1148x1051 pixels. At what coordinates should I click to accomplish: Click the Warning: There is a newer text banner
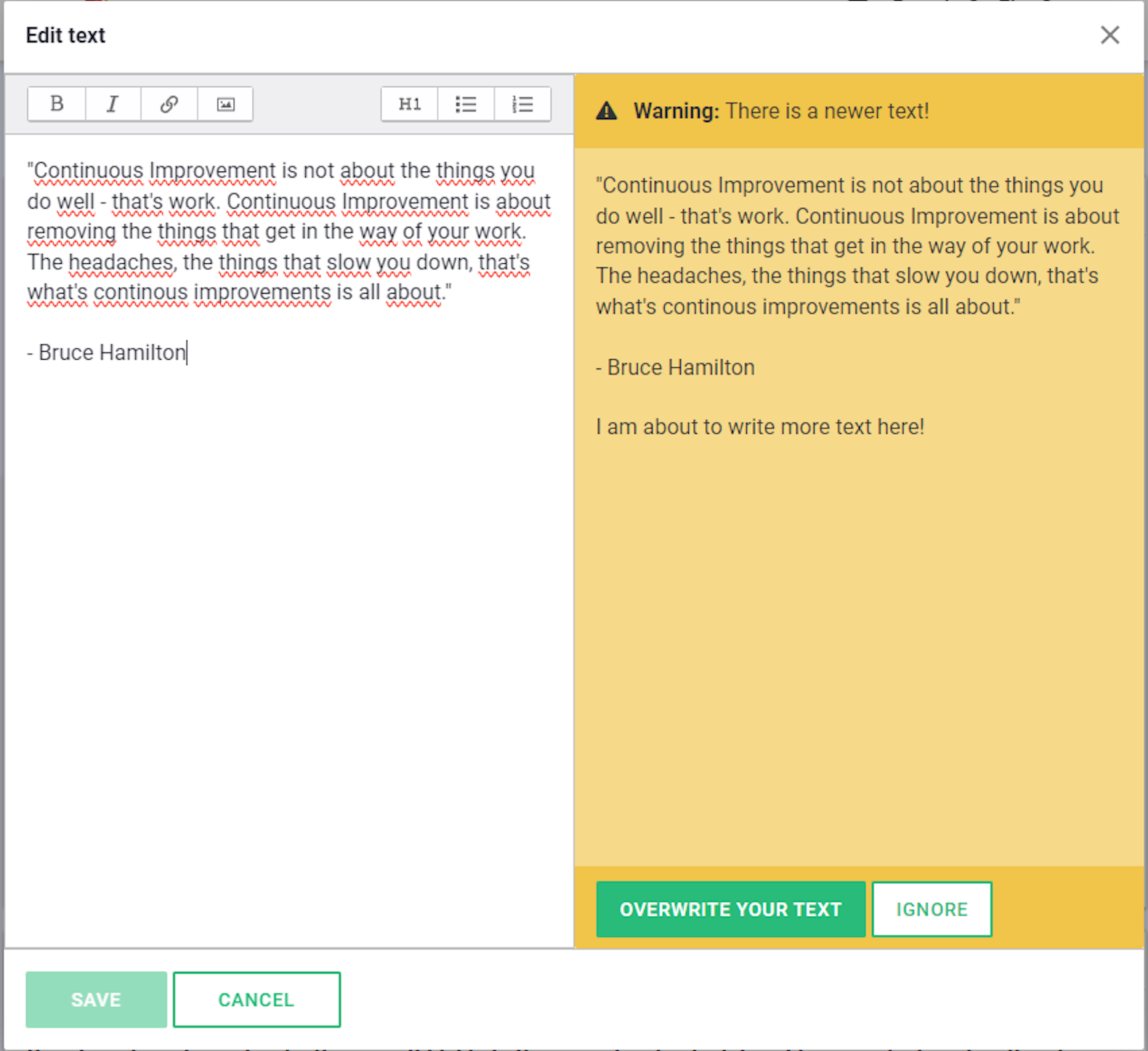click(859, 111)
